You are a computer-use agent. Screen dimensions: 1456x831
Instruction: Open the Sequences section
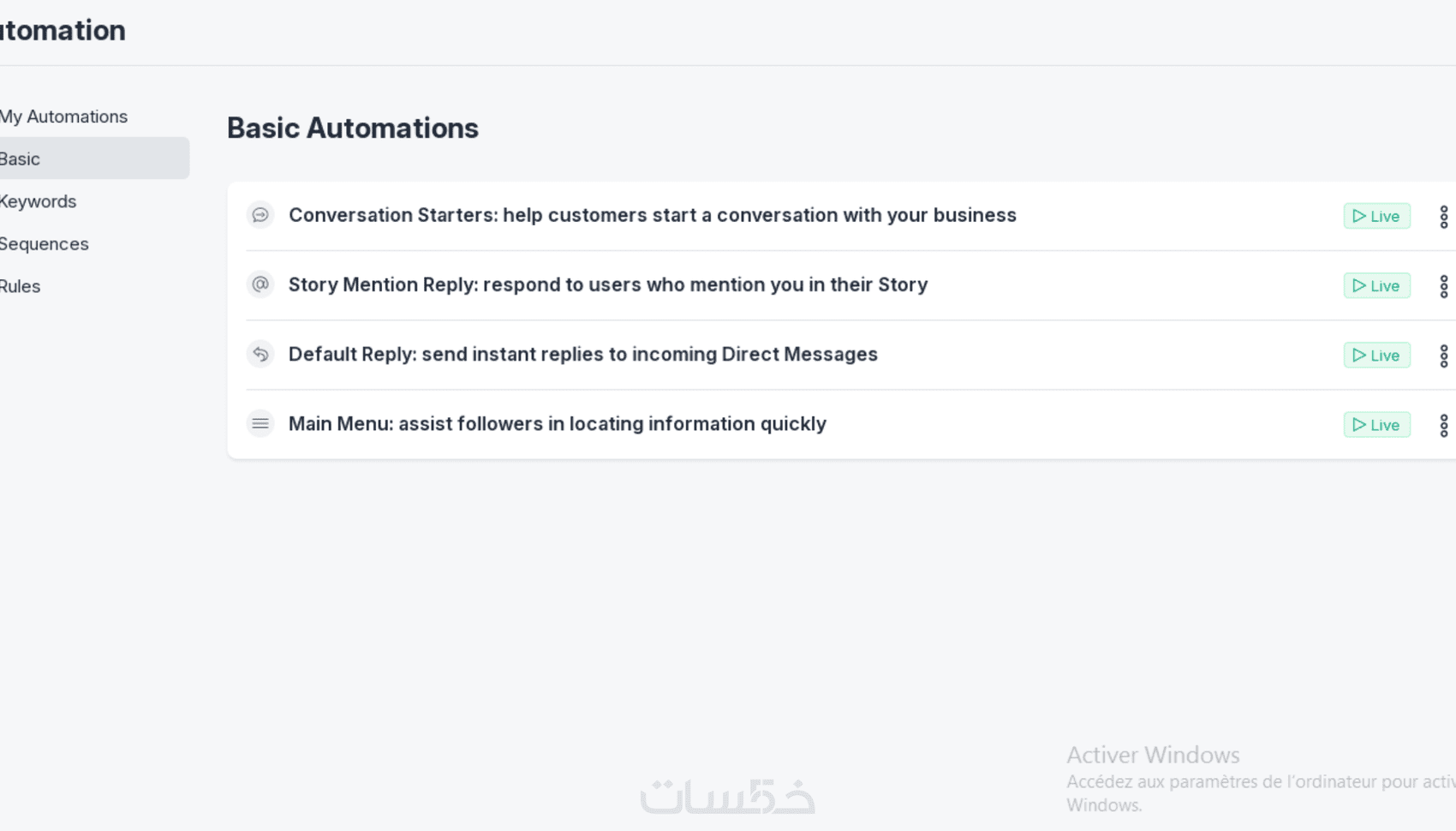click(x=44, y=244)
